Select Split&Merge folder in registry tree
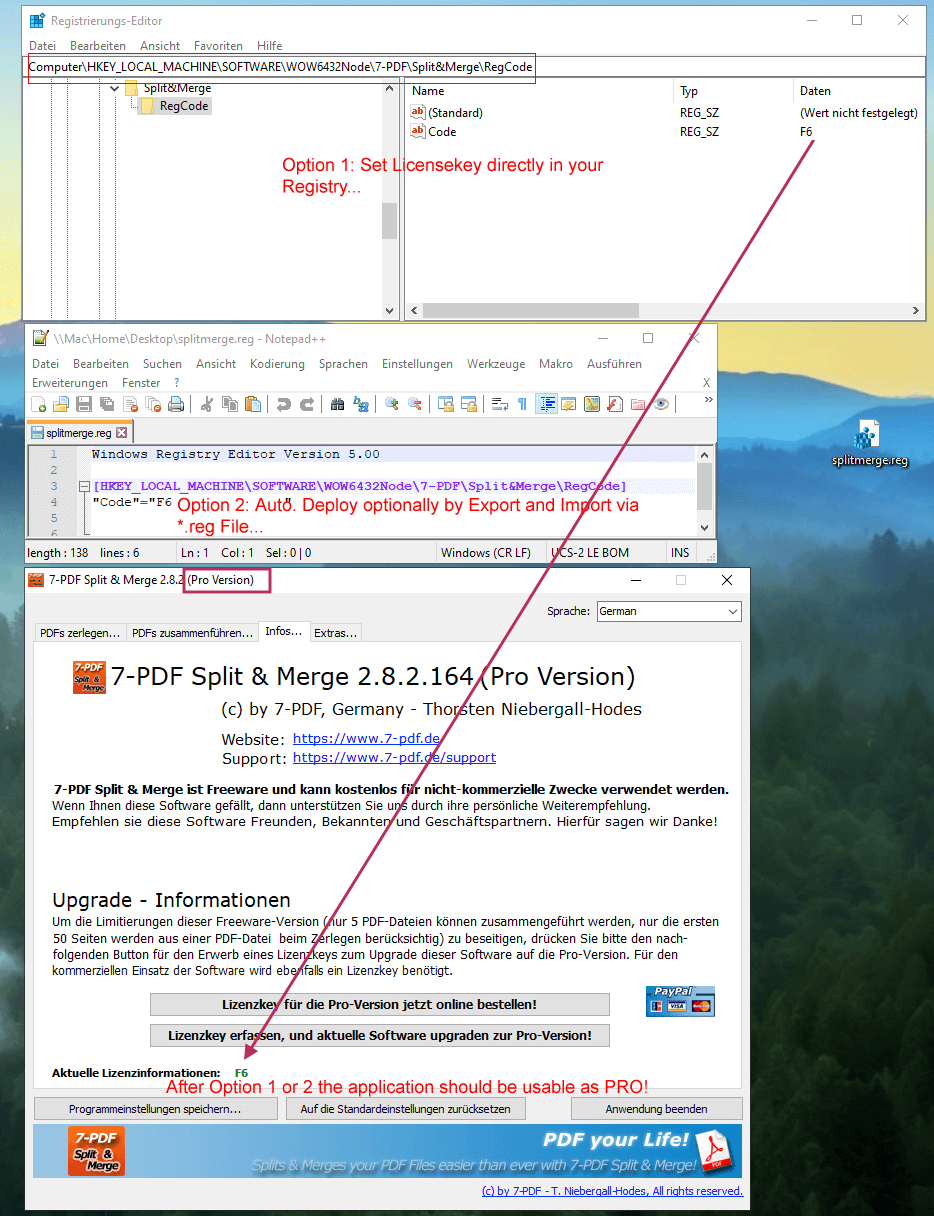This screenshot has width=934, height=1216. point(177,88)
